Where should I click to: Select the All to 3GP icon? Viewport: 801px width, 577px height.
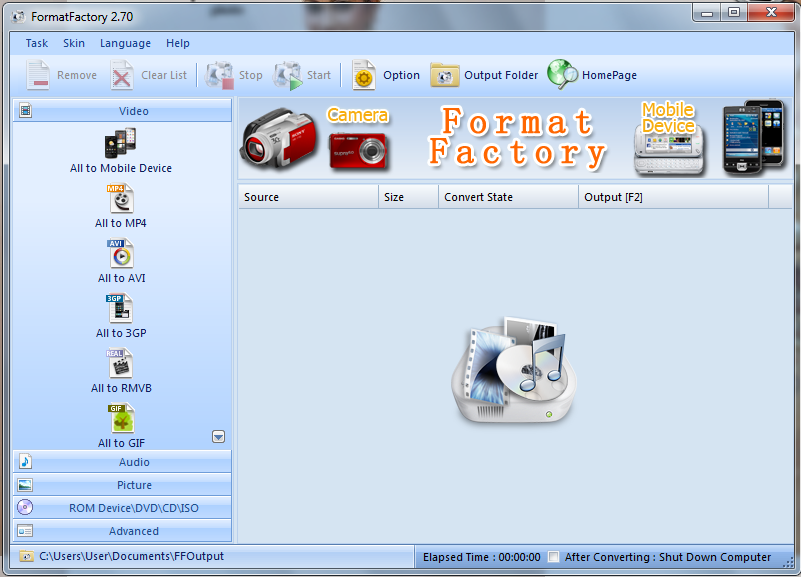coord(120,308)
